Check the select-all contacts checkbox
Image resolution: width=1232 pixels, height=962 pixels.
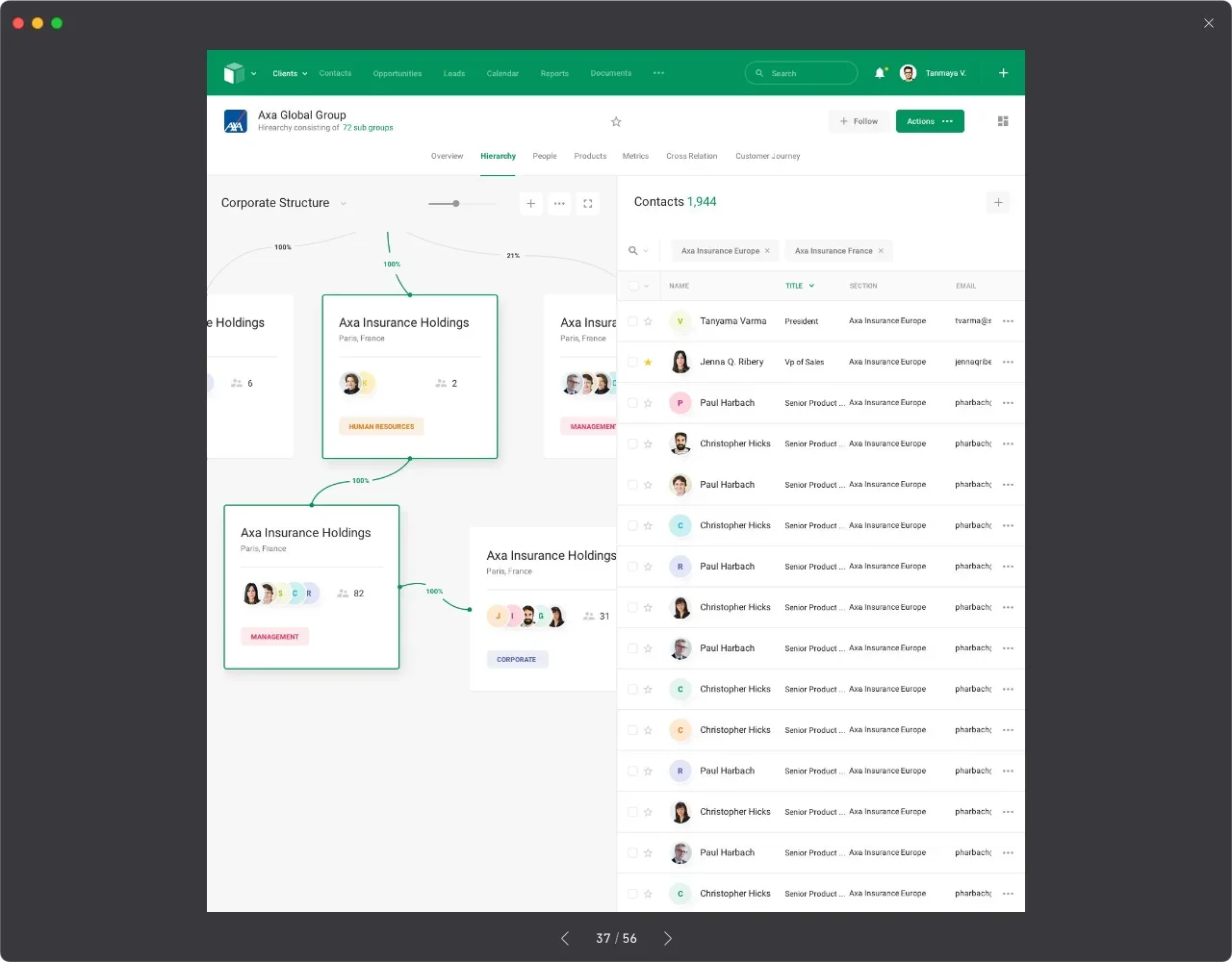[x=632, y=286]
